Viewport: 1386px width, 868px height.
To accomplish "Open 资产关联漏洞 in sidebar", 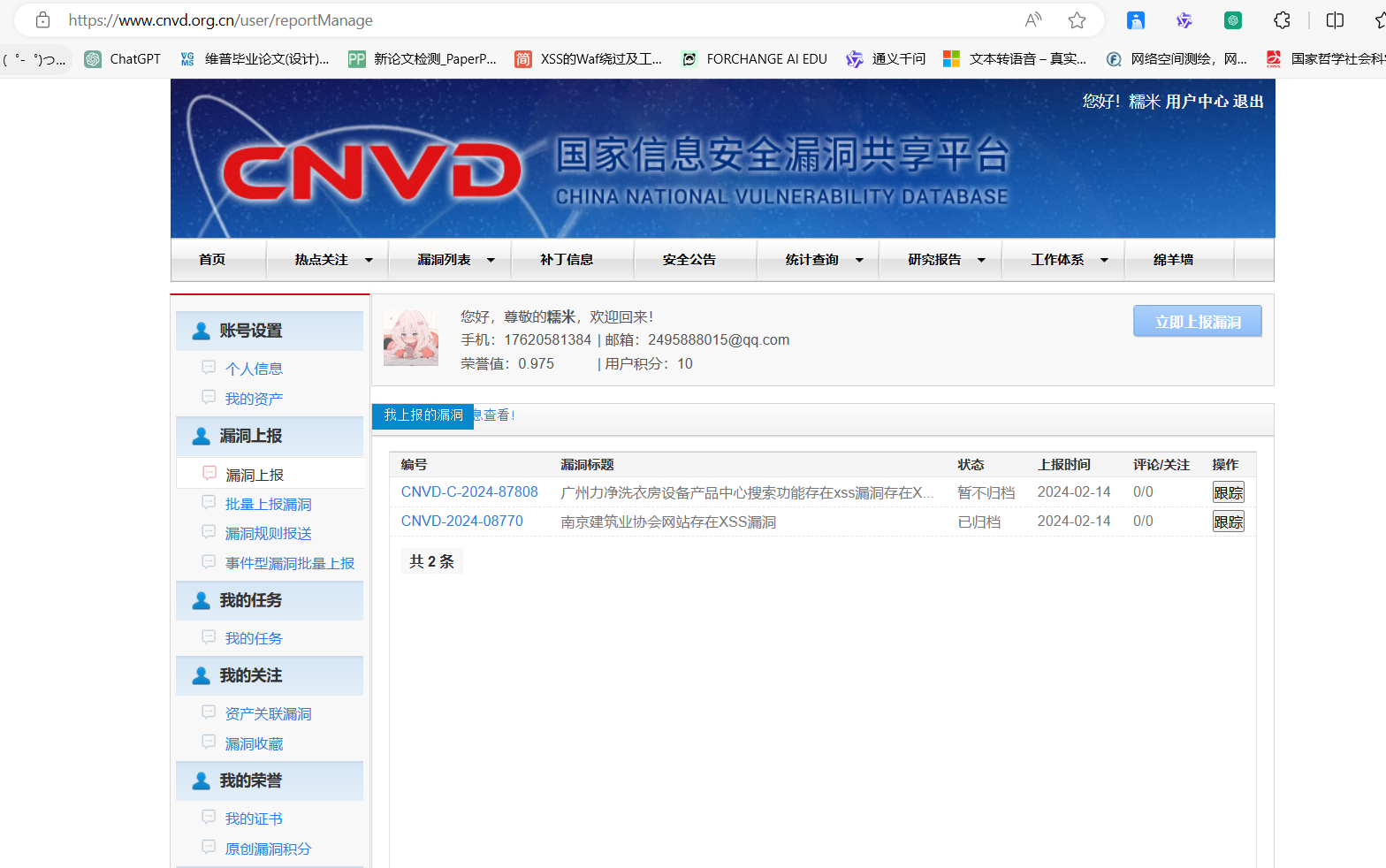I will pyautogui.click(x=268, y=713).
